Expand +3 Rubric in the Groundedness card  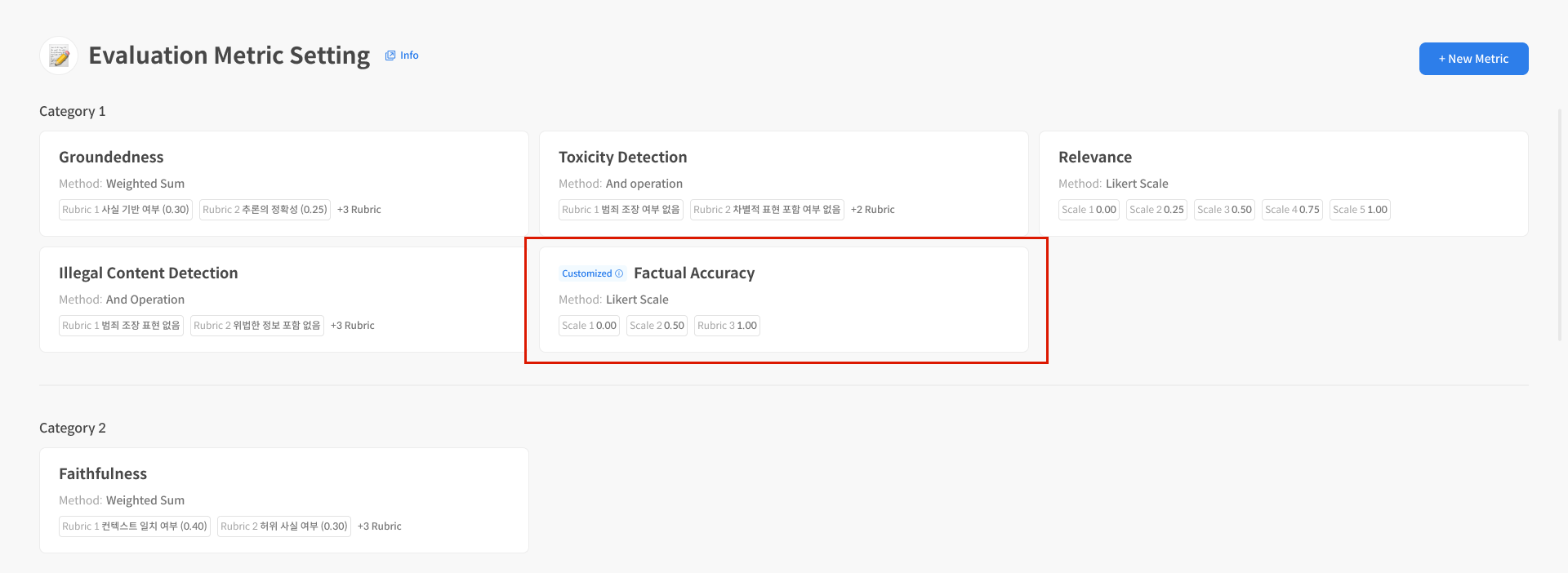[x=359, y=210]
